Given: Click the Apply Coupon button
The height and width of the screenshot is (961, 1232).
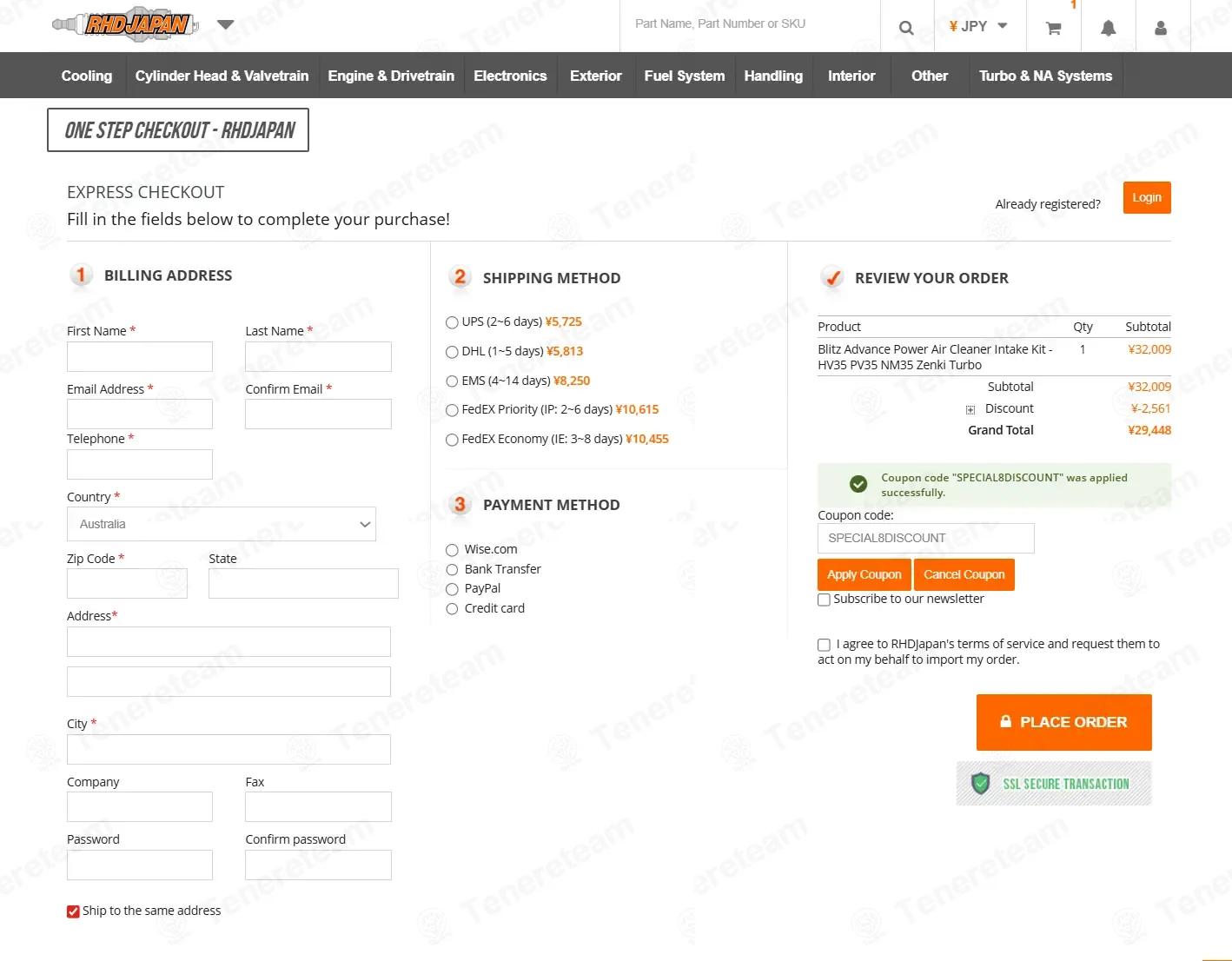Looking at the screenshot, I should (864, 574).
